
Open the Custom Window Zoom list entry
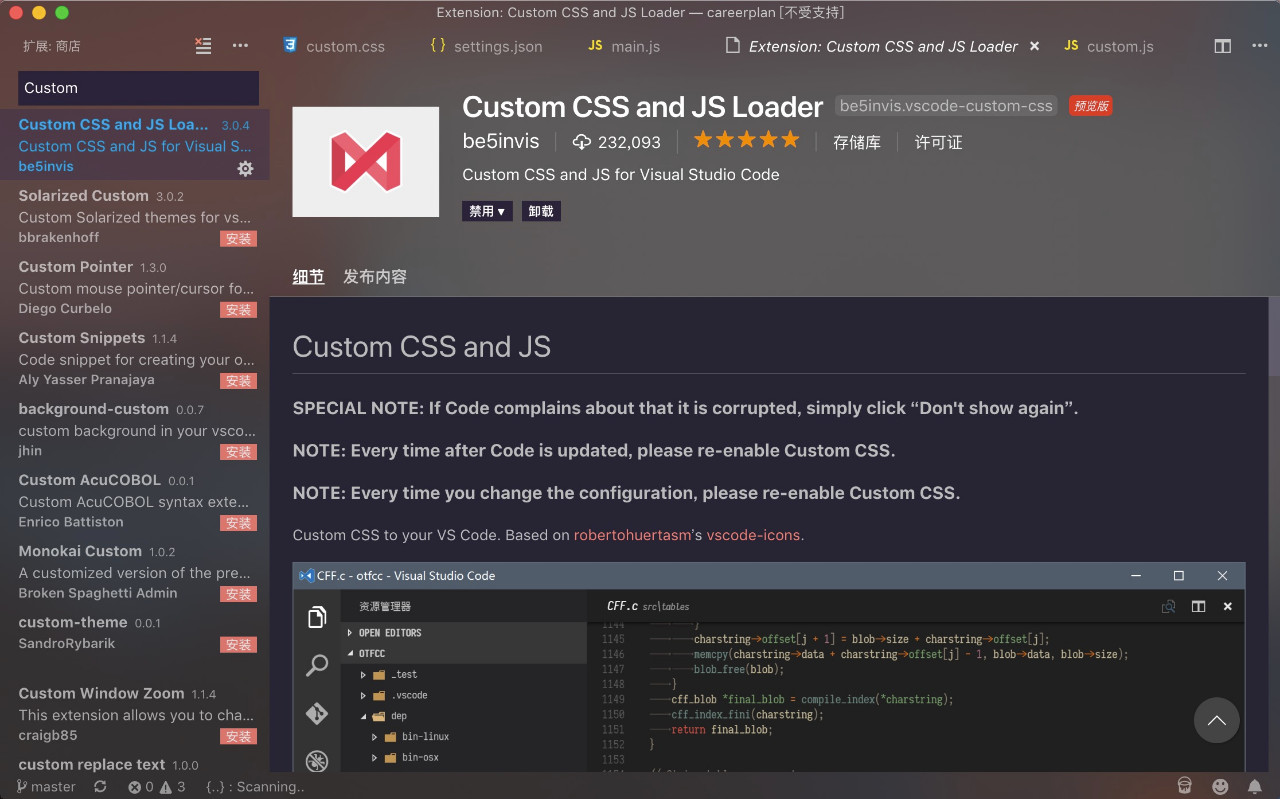134,713
